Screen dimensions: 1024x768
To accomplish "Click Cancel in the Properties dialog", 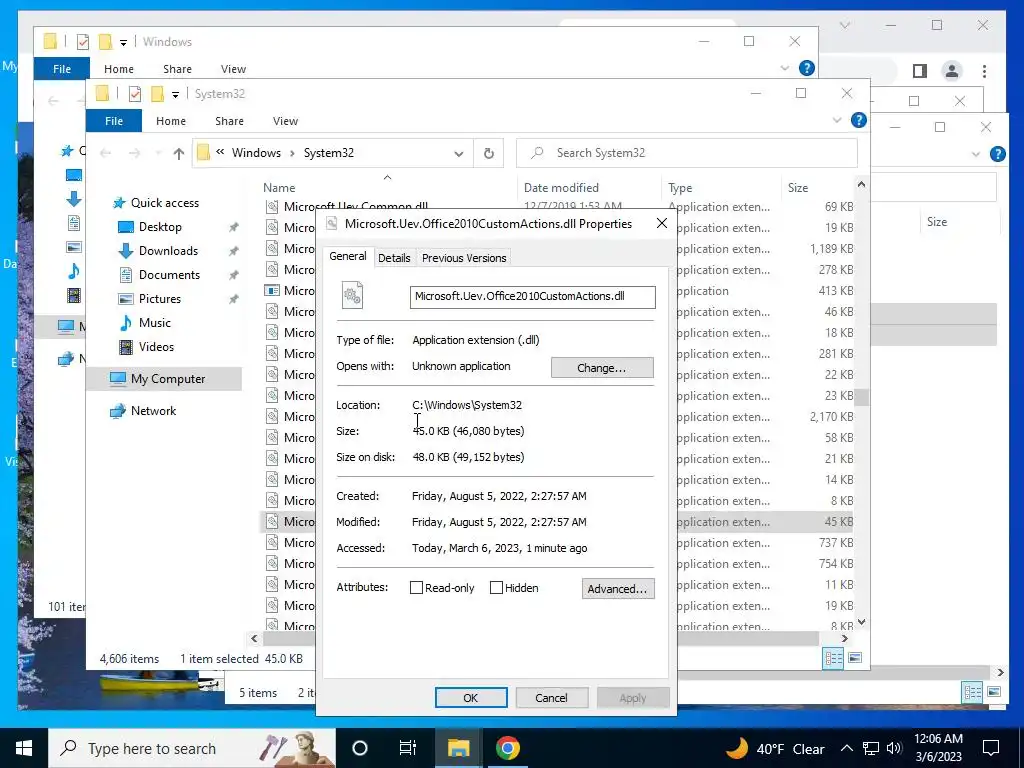I will pos(551,697).
